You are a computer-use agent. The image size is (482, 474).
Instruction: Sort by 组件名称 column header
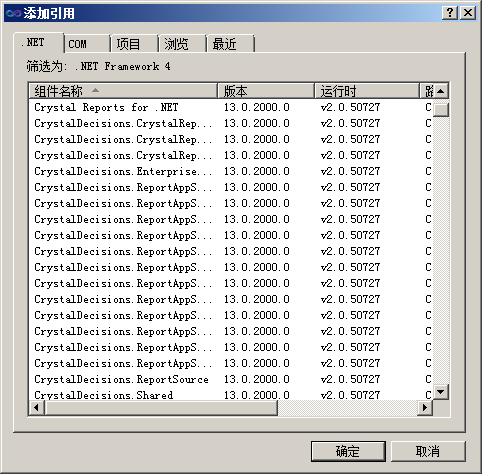point(123,91)
